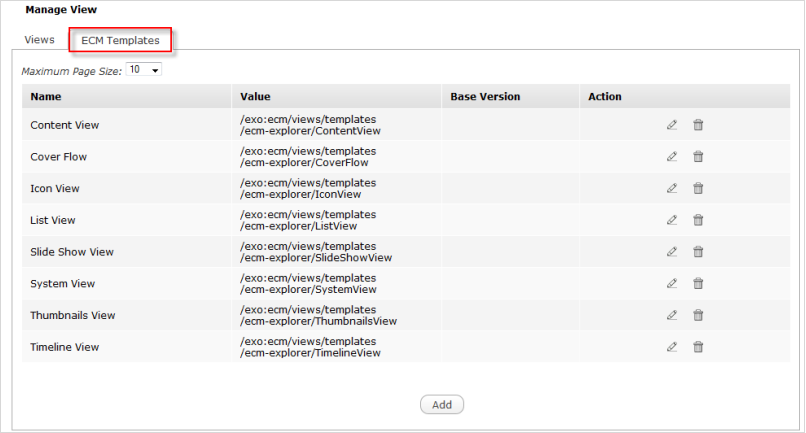This screenshot has height=433, width=806.
Task: Click pencil icon for List View
Action: [672, 220]
